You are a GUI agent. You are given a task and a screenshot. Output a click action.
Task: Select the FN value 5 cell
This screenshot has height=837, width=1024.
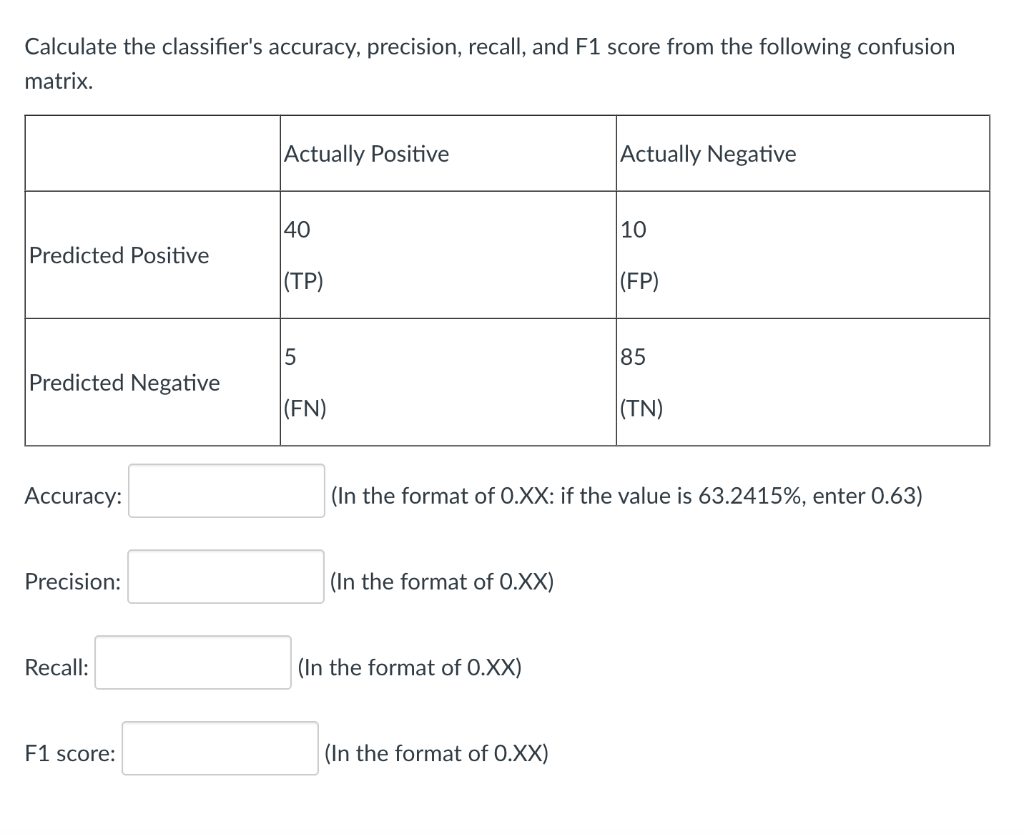point(290,356)
